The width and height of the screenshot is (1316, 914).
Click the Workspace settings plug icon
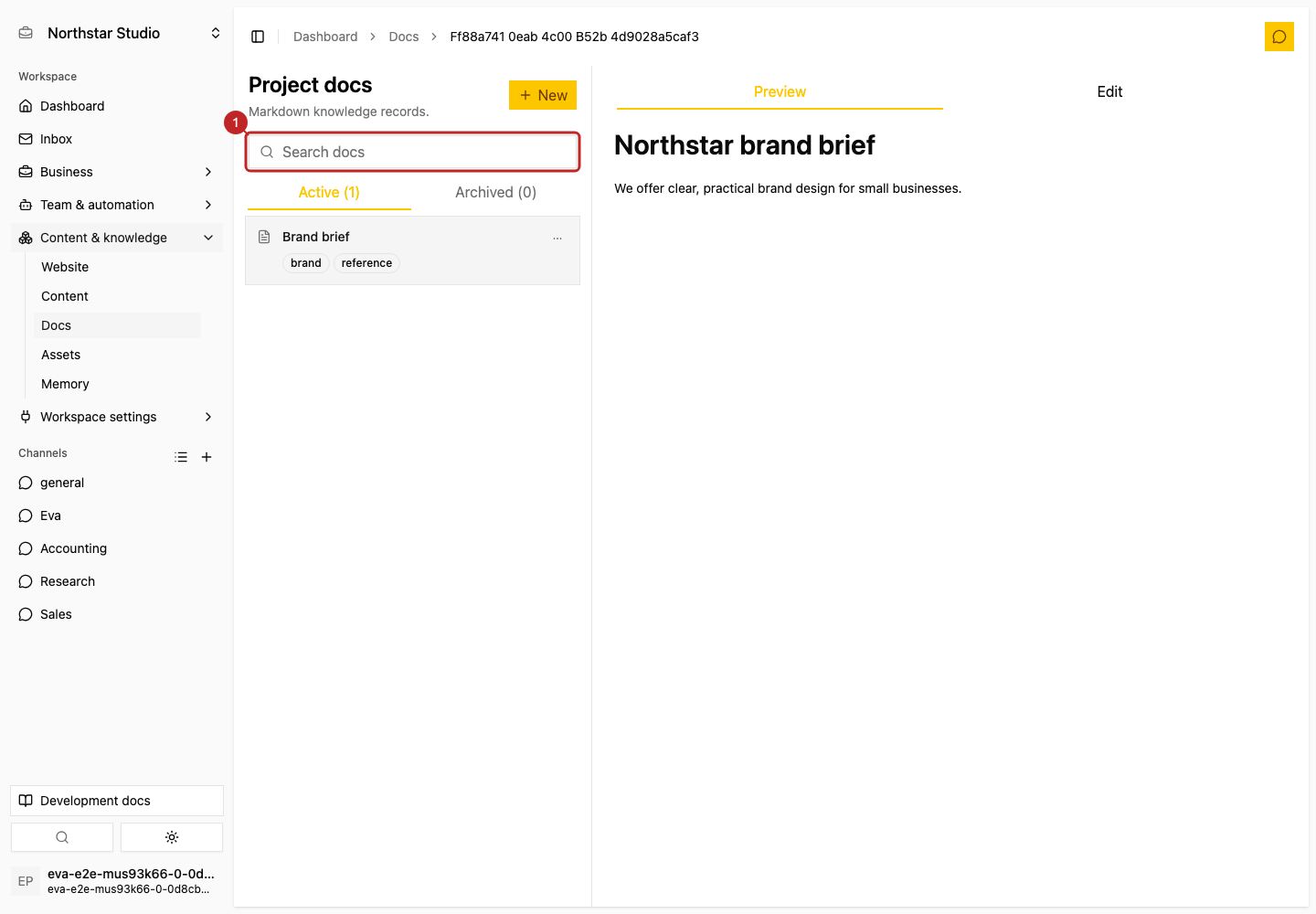click(26, 417)
